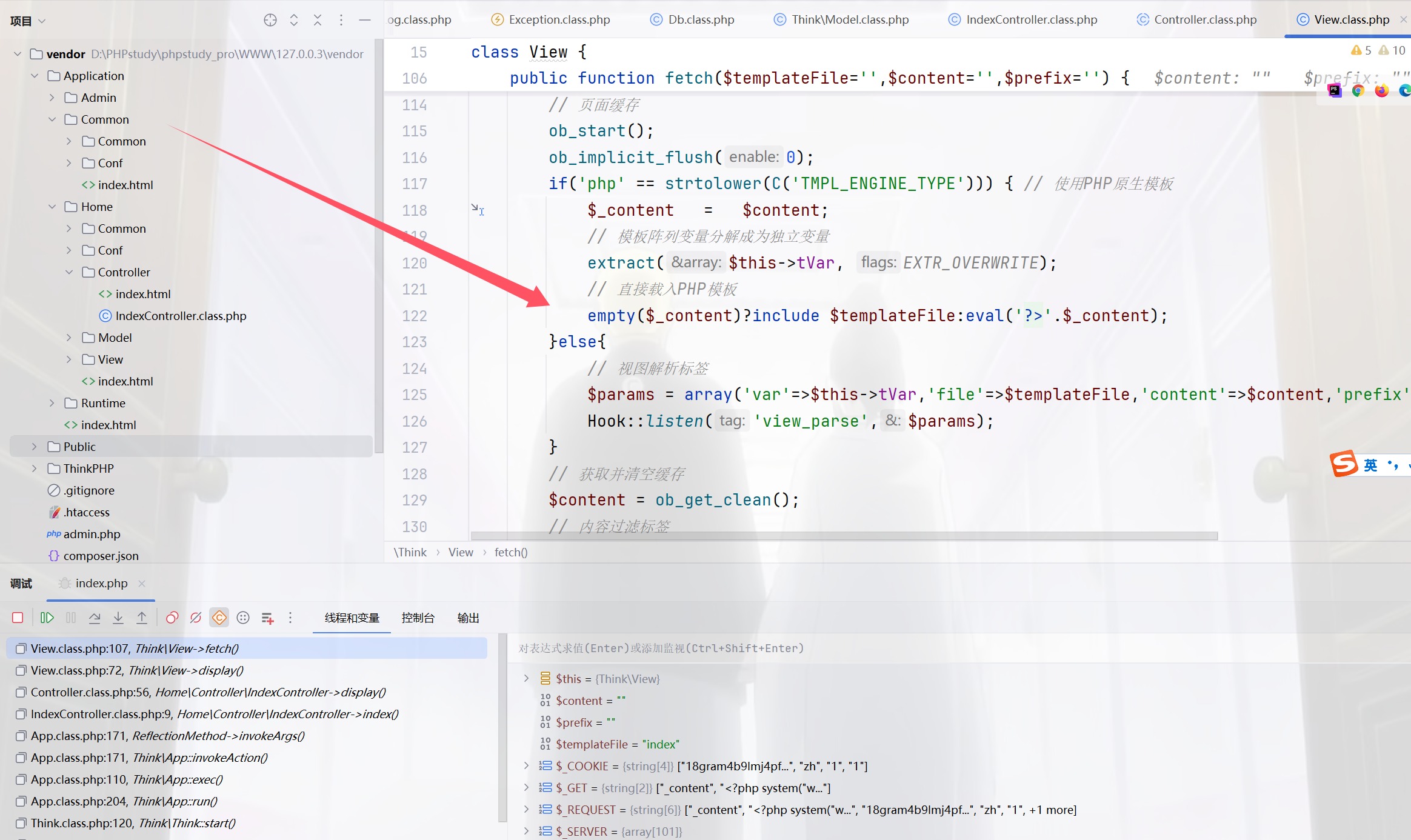Open Chrome browser preview icon in editor

(x=1358, y=90)
